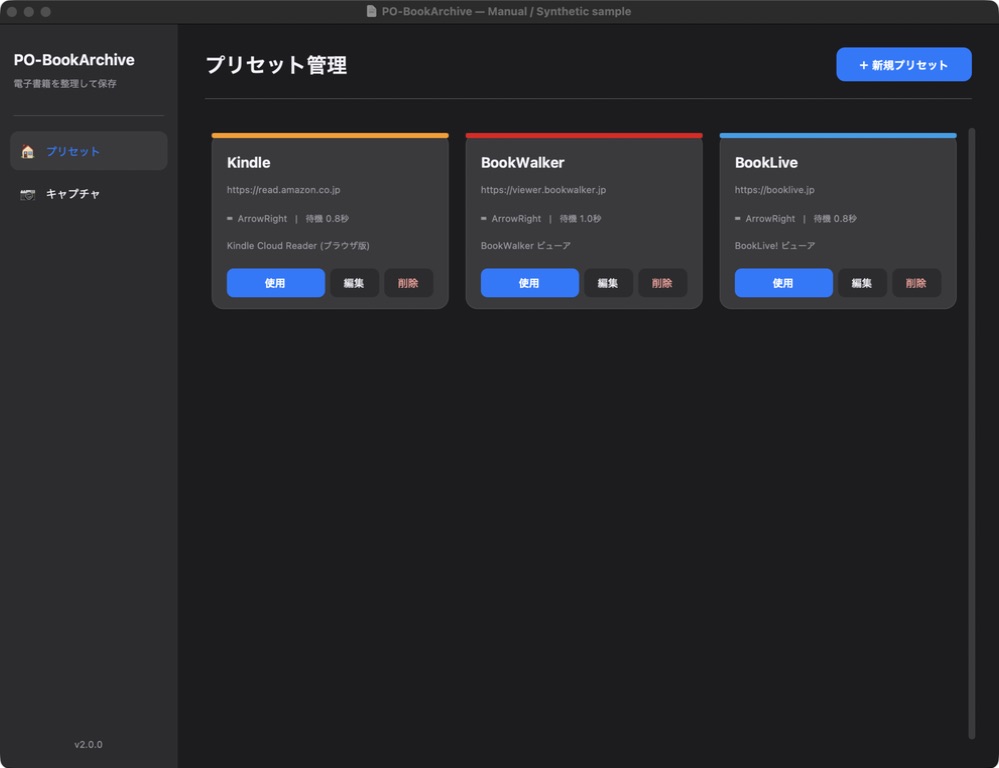This screenshot has width=999, height=768.
Task: Click the v2.0.0 version label
Action: 89,744
